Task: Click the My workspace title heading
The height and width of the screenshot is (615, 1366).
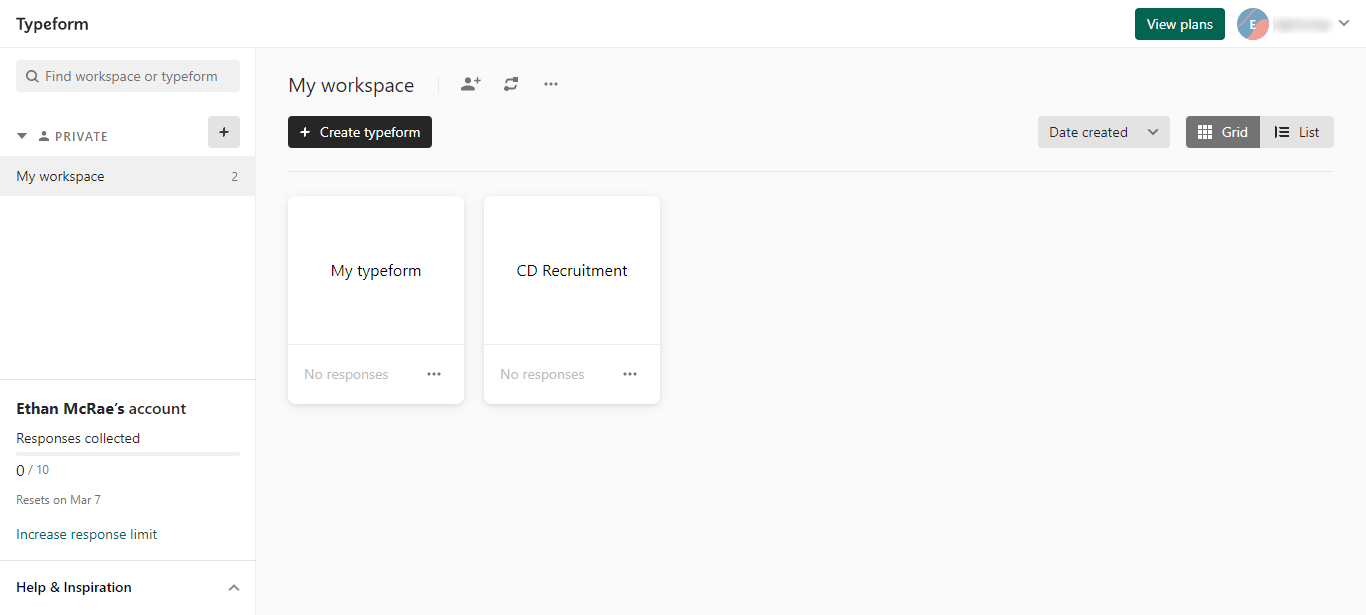Action: click(351, 85)
